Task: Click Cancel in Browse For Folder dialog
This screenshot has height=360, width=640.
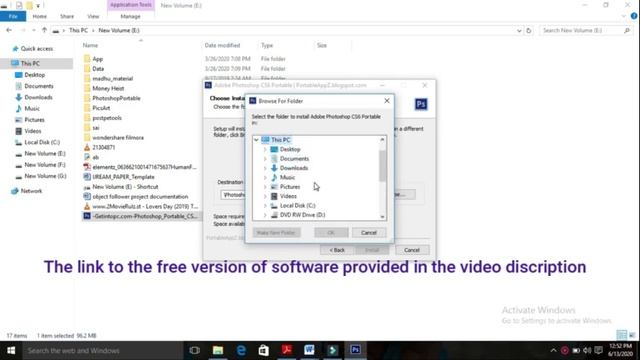Action: pos(369,233)
